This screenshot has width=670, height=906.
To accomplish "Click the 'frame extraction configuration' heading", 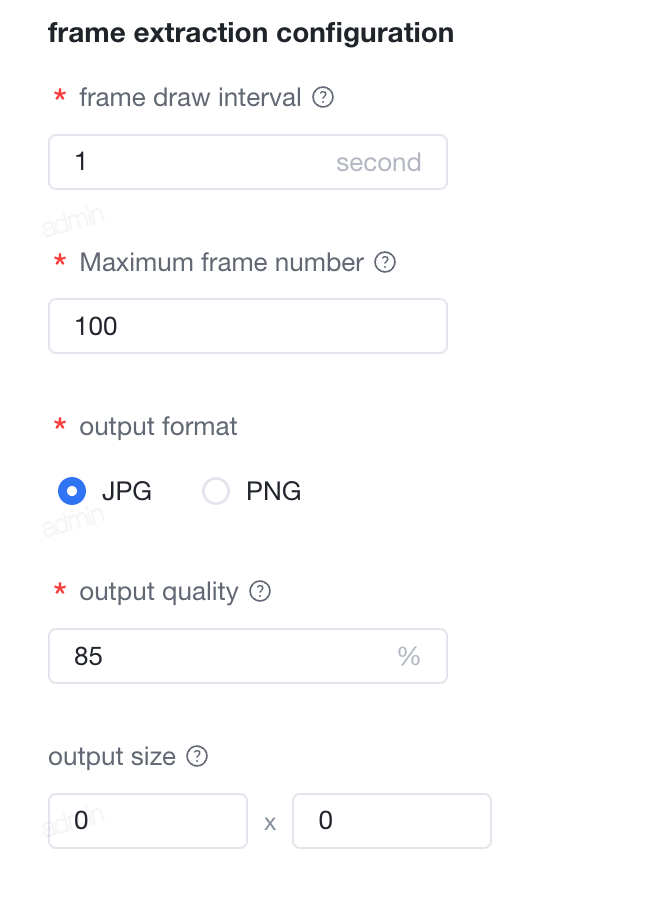I will [251, 33].
